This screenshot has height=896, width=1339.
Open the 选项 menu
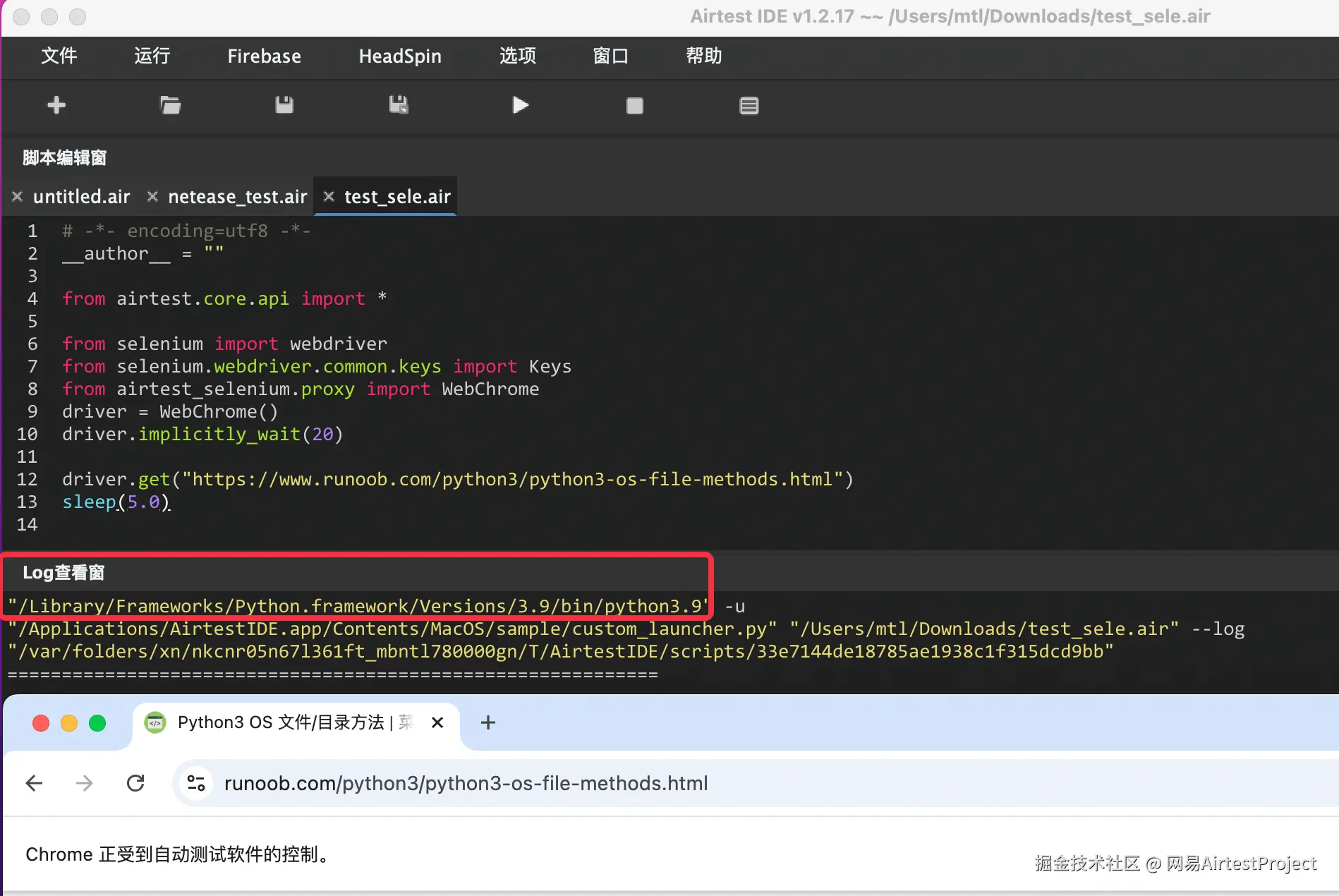(x=518, y=56)
